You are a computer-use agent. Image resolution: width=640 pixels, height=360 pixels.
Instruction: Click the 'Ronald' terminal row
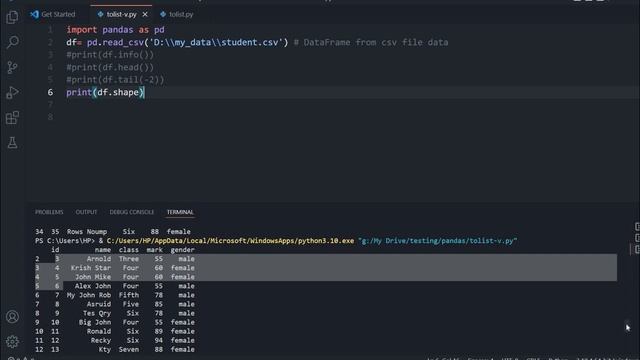coord(115,331)
